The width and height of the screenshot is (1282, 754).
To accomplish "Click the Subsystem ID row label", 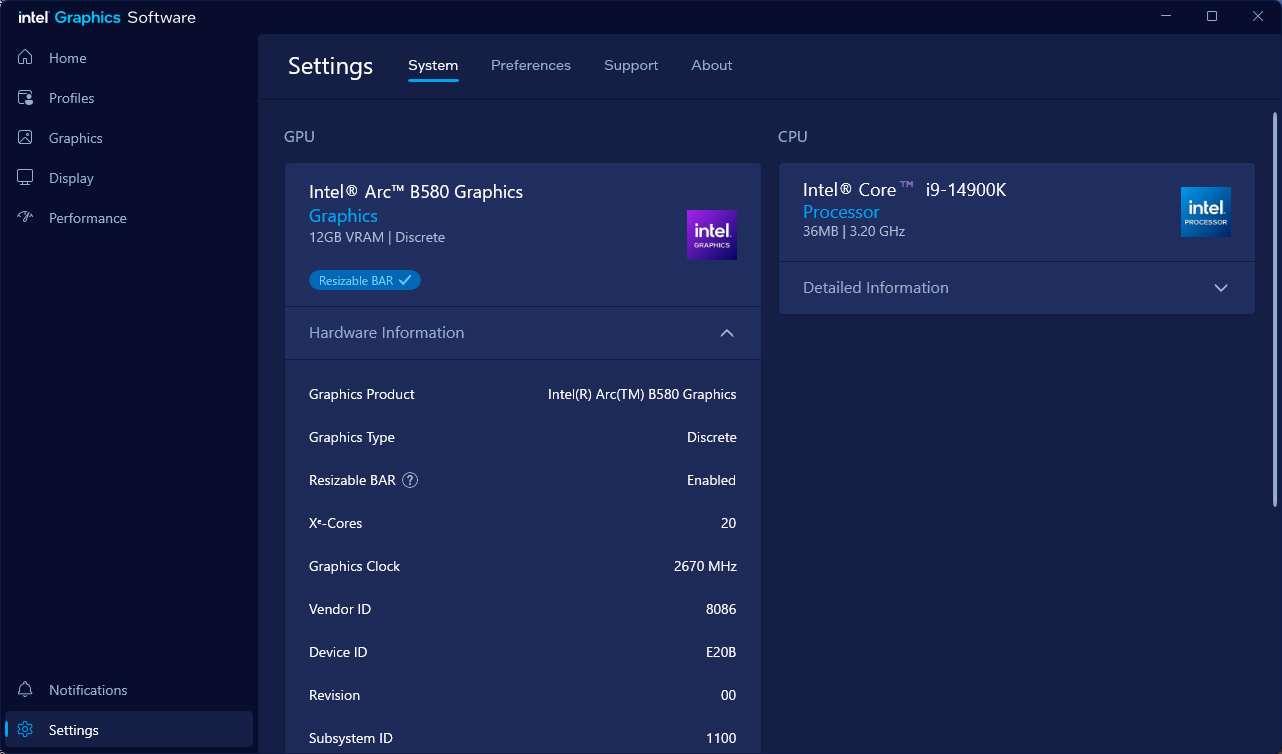I will 351,738.
